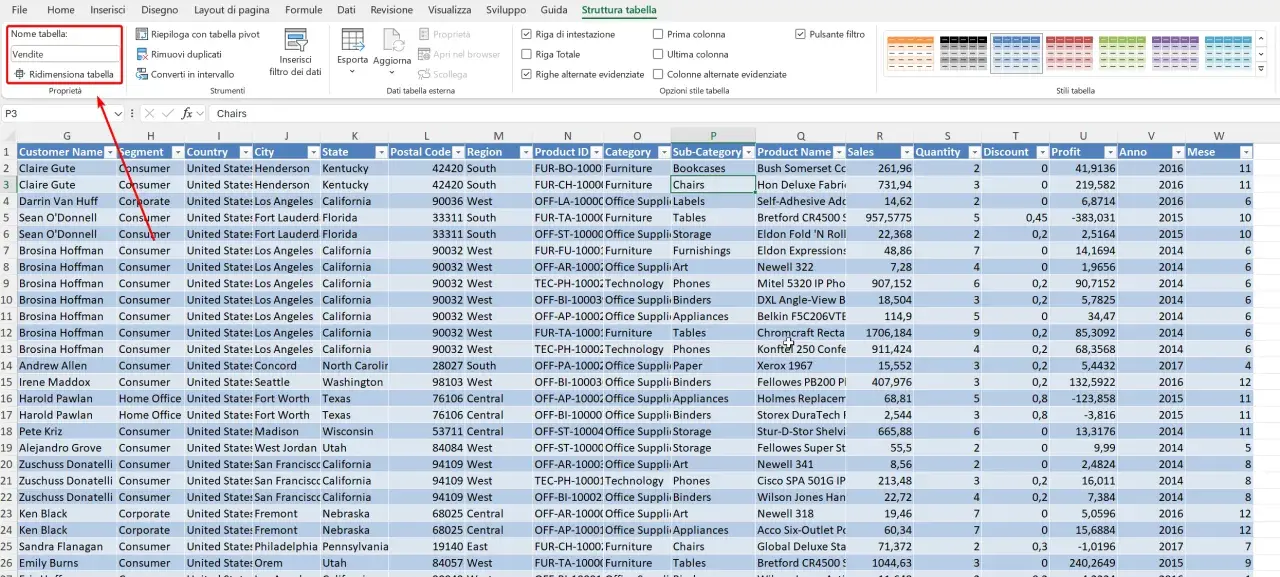Viewport: 1280px width, 577px height.
Task: Apply the purple table style swatch
Action: [x=1175, y=54]
